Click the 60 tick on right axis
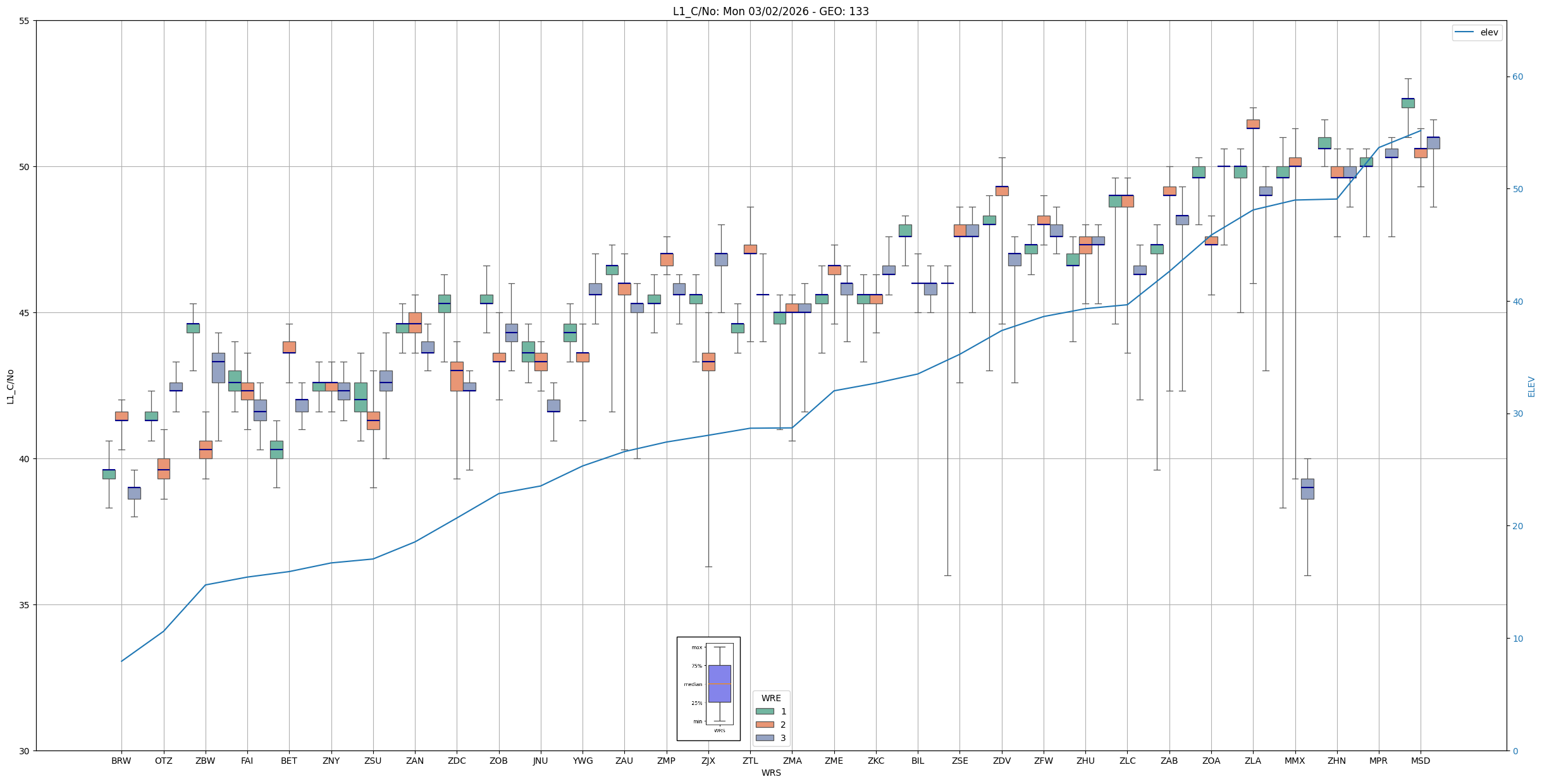Screen dimensions: 1542x784 pyautogui.click(x=1517, y=77)
